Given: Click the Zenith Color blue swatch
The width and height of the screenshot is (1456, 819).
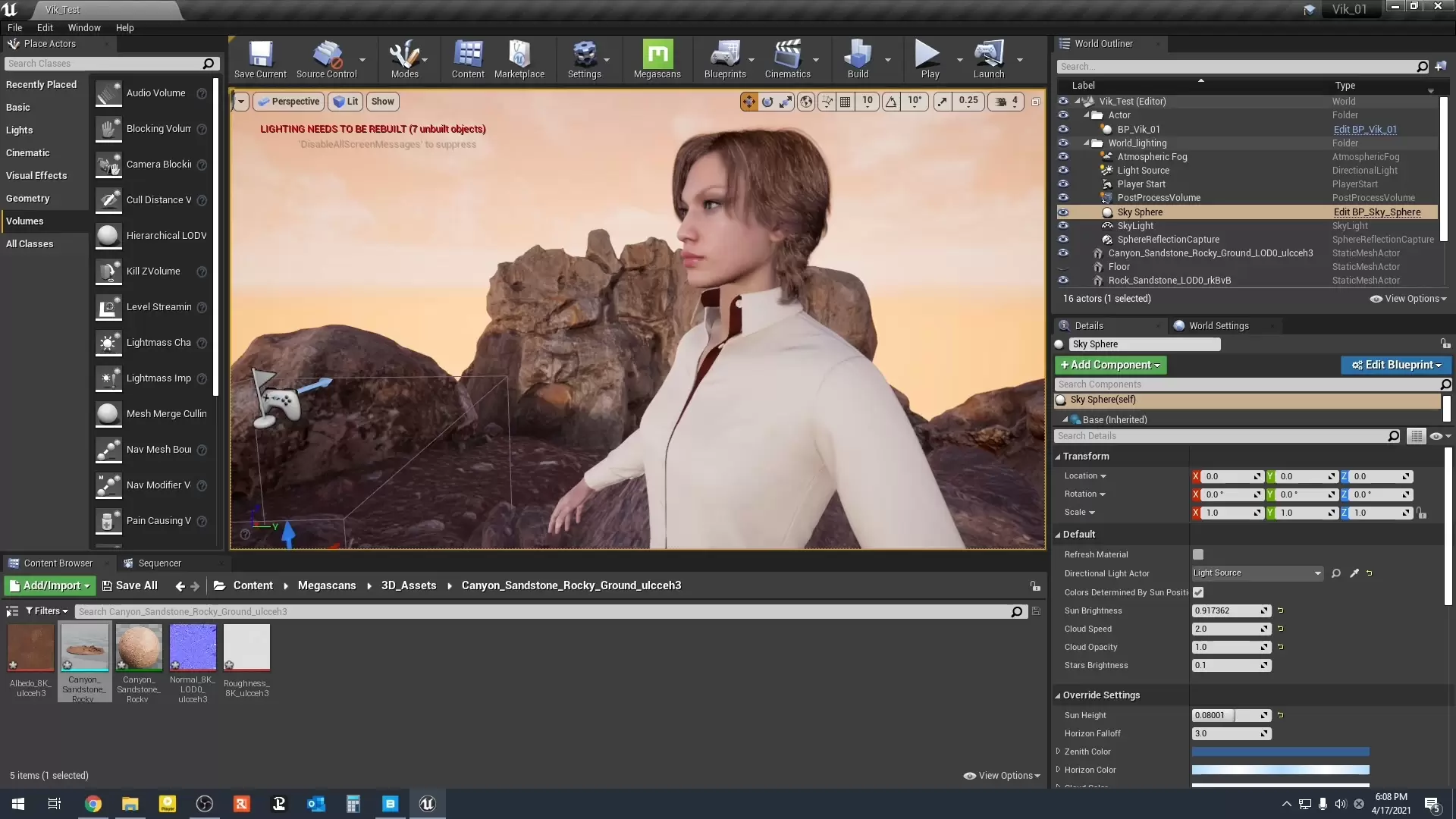Looking at the screenshot, I should pos(1280,752).
